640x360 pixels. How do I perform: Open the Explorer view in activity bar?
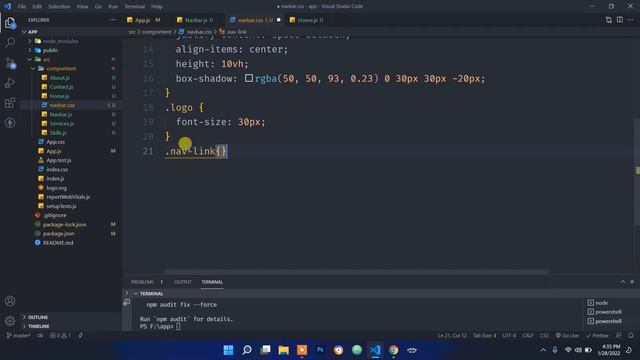point(10,23)
